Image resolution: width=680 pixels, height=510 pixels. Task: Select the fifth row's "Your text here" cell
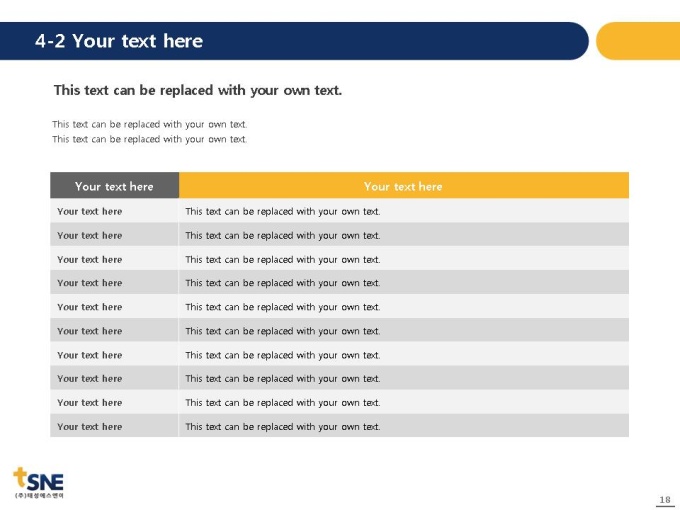pos(114,307)
